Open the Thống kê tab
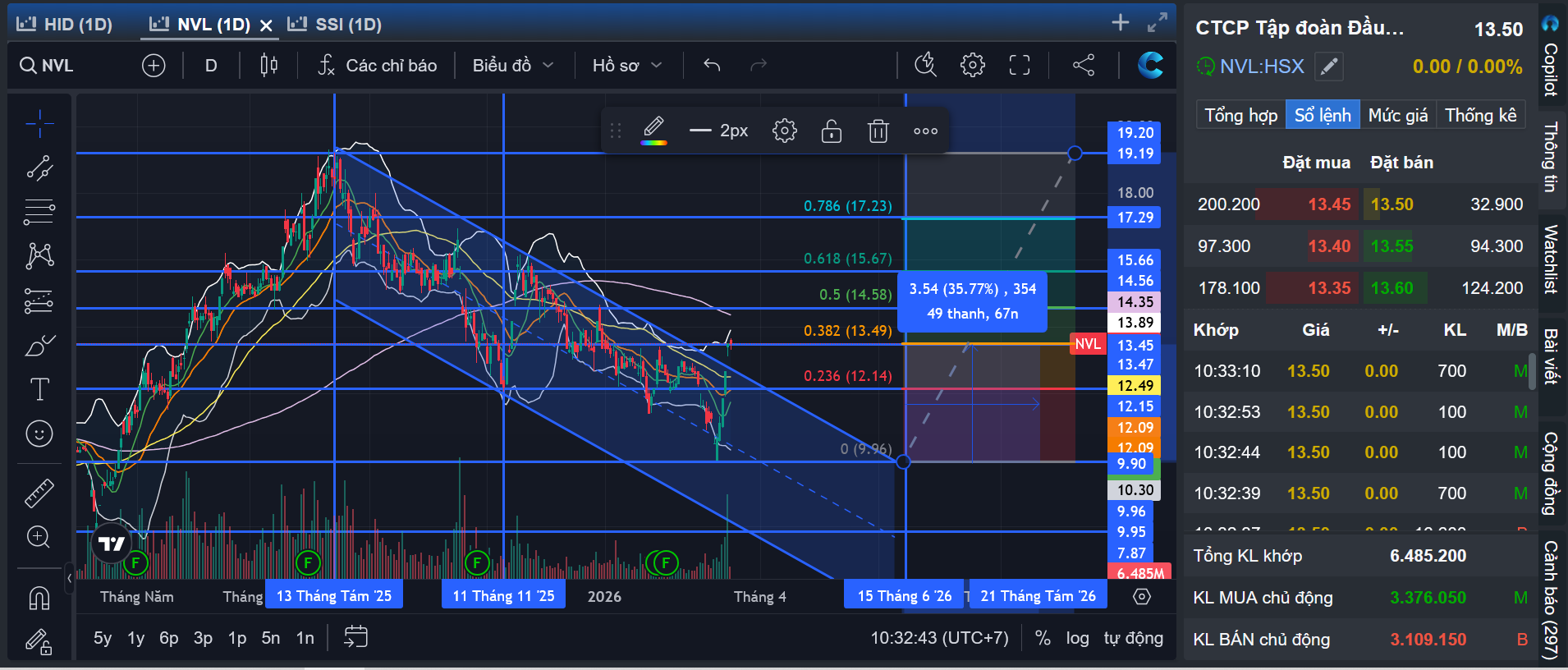The image size is (1568, 670). (1481, 115)
